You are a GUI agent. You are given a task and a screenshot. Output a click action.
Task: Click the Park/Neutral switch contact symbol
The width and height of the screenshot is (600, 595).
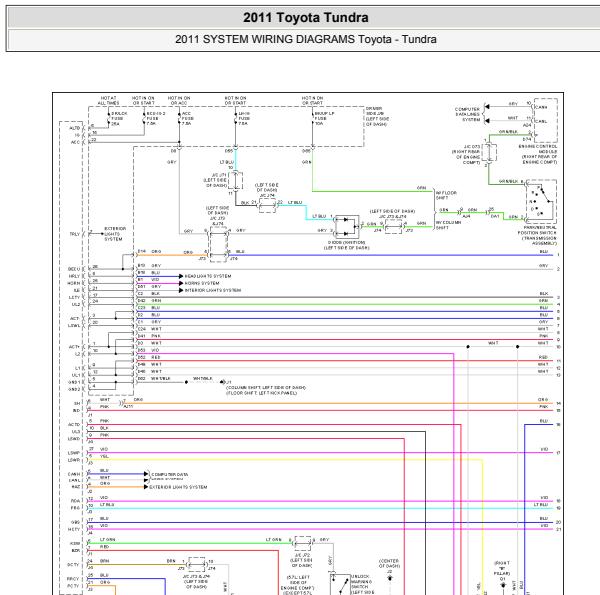pyautogui.click(x=541, y=202)
